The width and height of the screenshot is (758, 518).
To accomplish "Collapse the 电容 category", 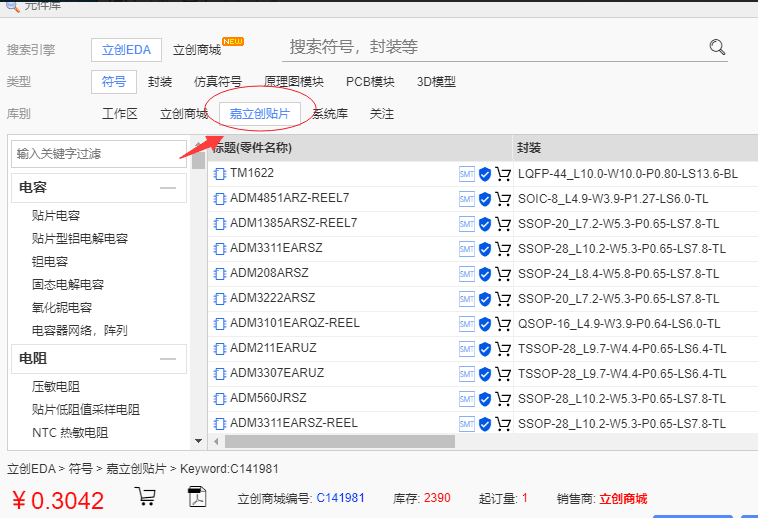I will (x=167, y=187).
